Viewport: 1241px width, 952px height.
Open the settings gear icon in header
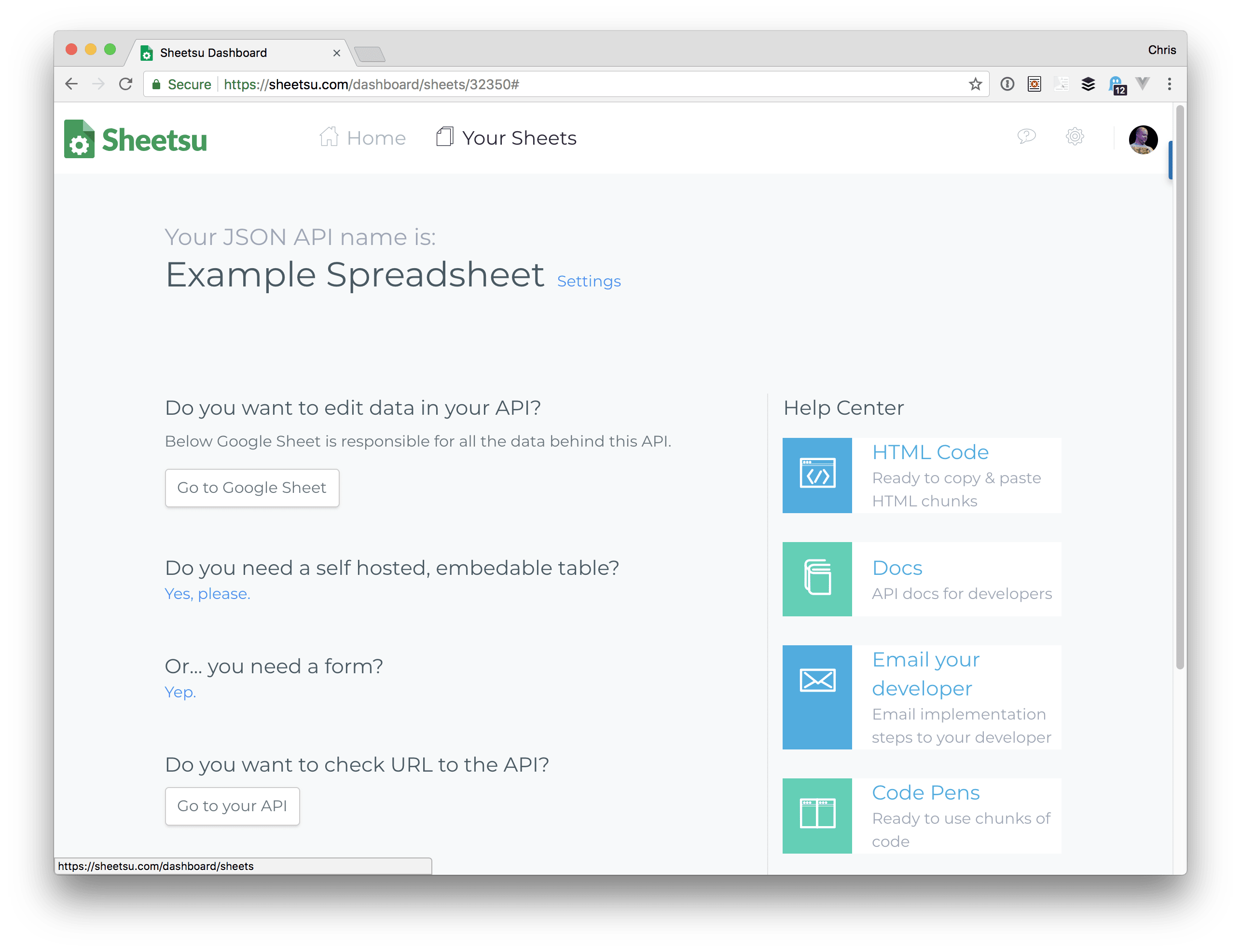[1075, 136]
